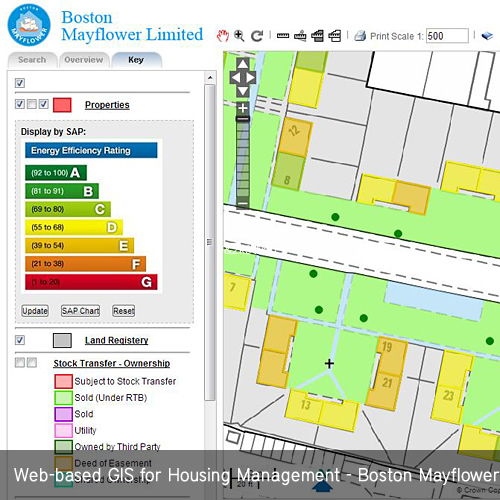Pan the map down with the arrow

pyautogui.click(x=243, y=91)
